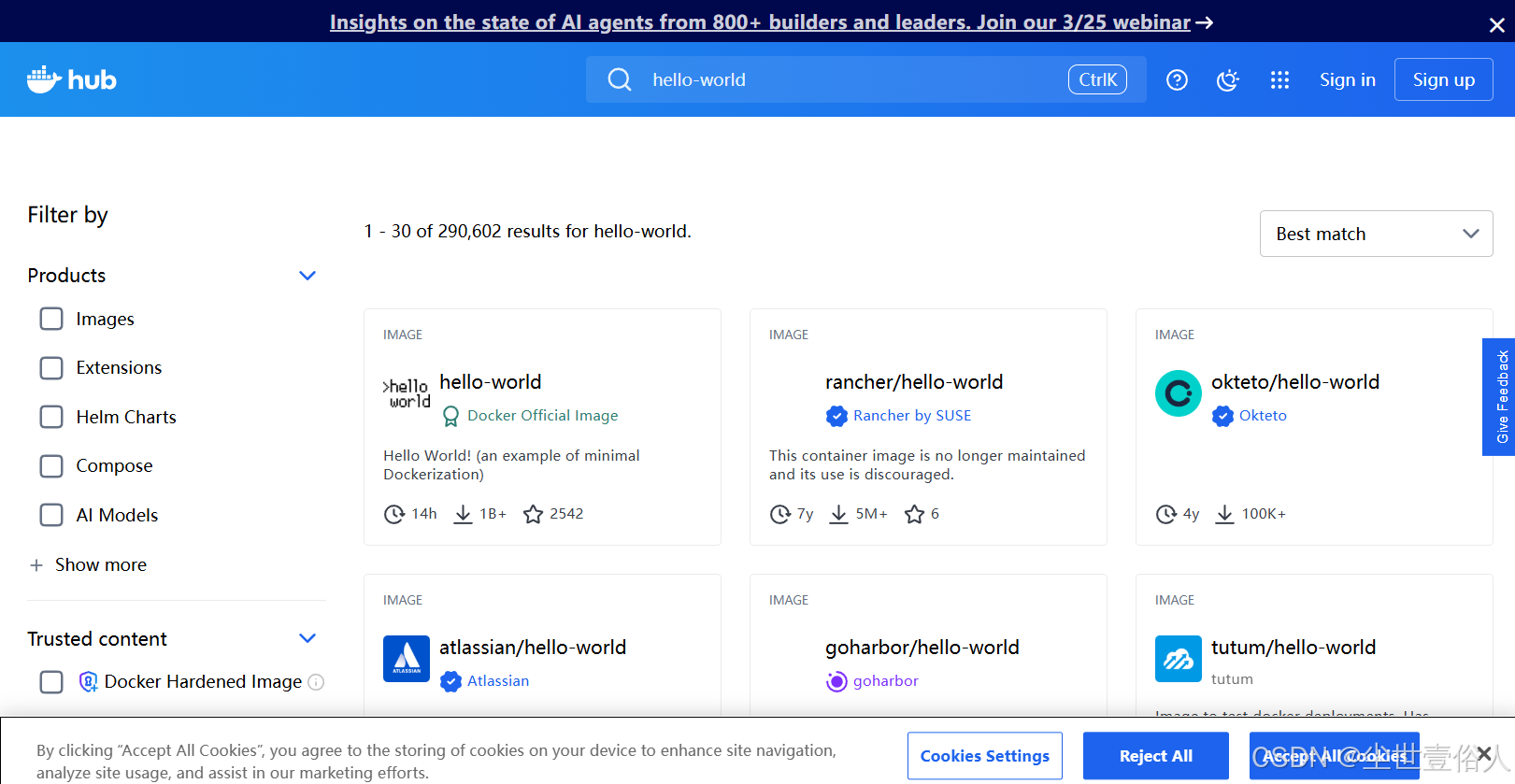Click okteto/hello-world download icon

(1224, 514)
